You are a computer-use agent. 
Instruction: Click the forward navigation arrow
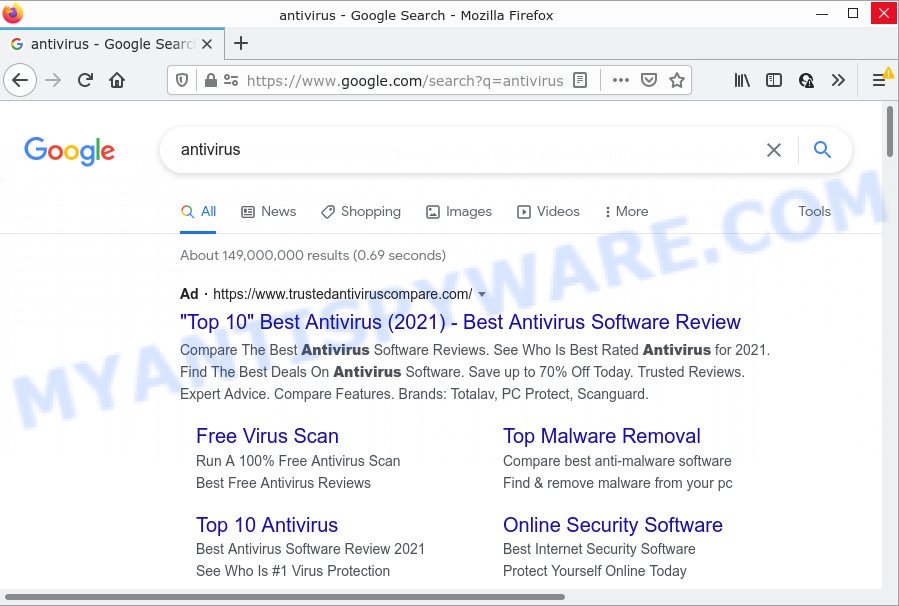(53, 80)
